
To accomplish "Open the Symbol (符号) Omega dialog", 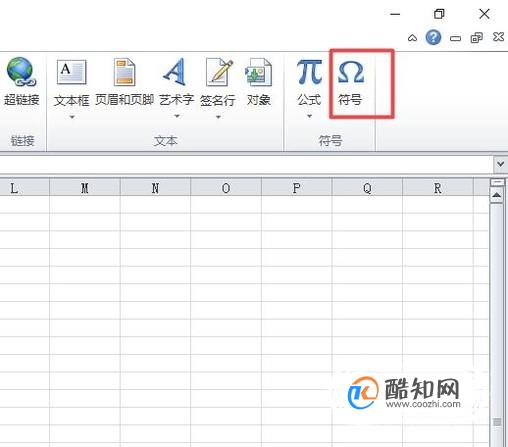I will (350, 82).
